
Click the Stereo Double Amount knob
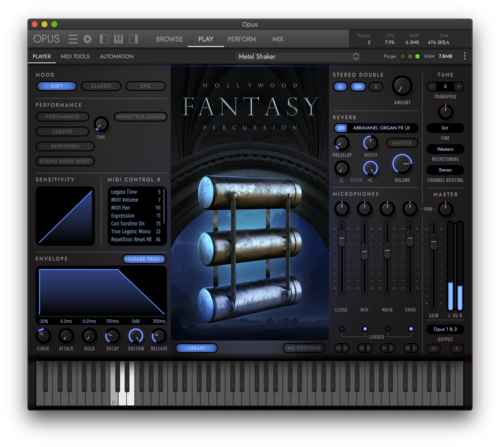click(x=402, y=86)
